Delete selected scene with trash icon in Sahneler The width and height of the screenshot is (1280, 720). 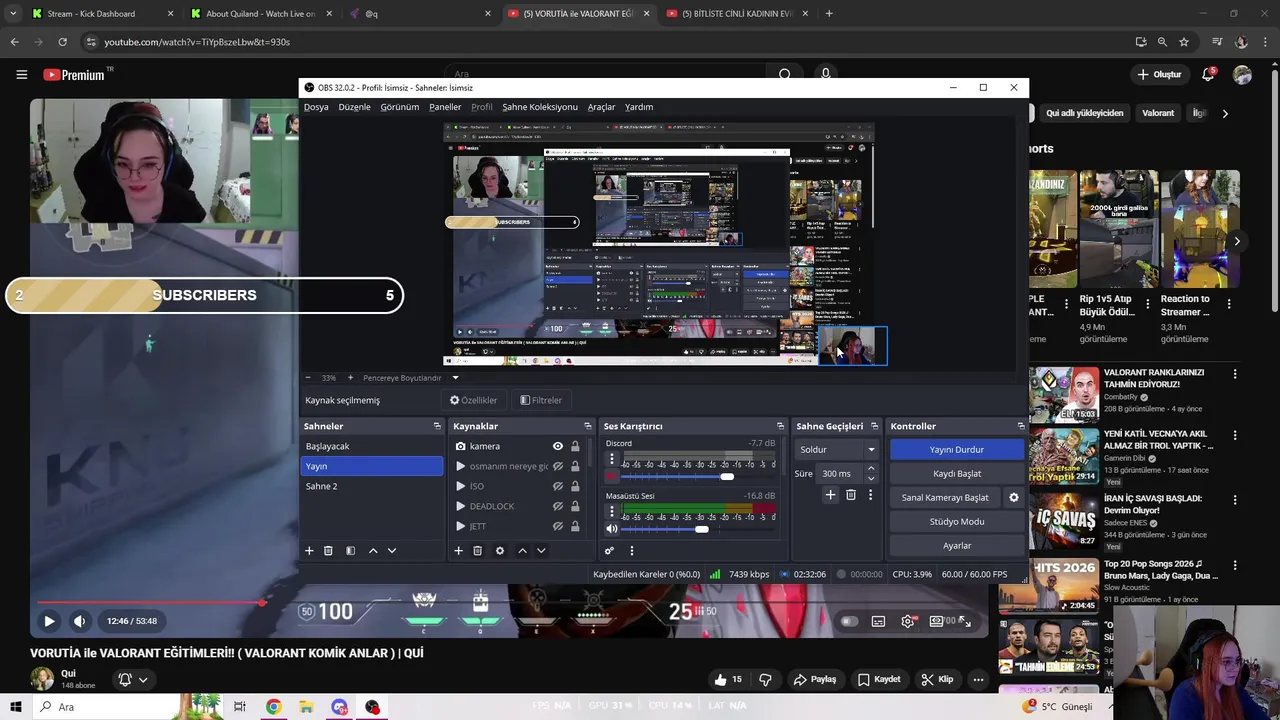[328, 550]
